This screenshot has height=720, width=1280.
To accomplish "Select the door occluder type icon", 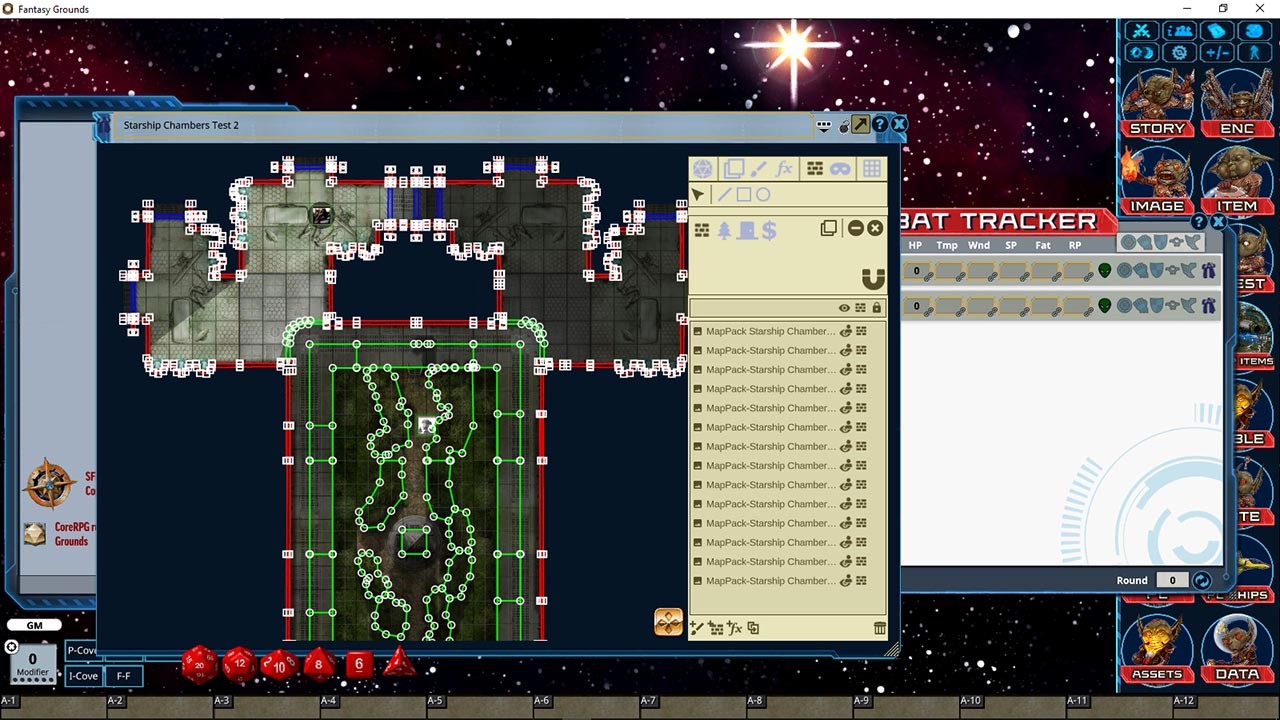I will click(747, 230).
